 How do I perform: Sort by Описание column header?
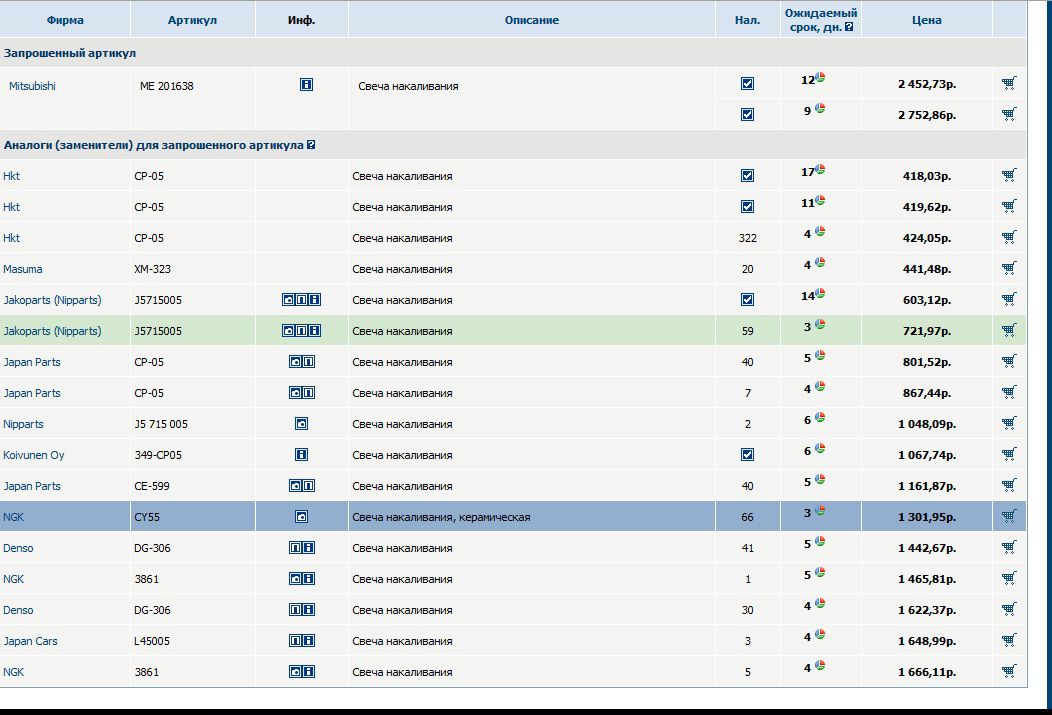pos(531,20)
